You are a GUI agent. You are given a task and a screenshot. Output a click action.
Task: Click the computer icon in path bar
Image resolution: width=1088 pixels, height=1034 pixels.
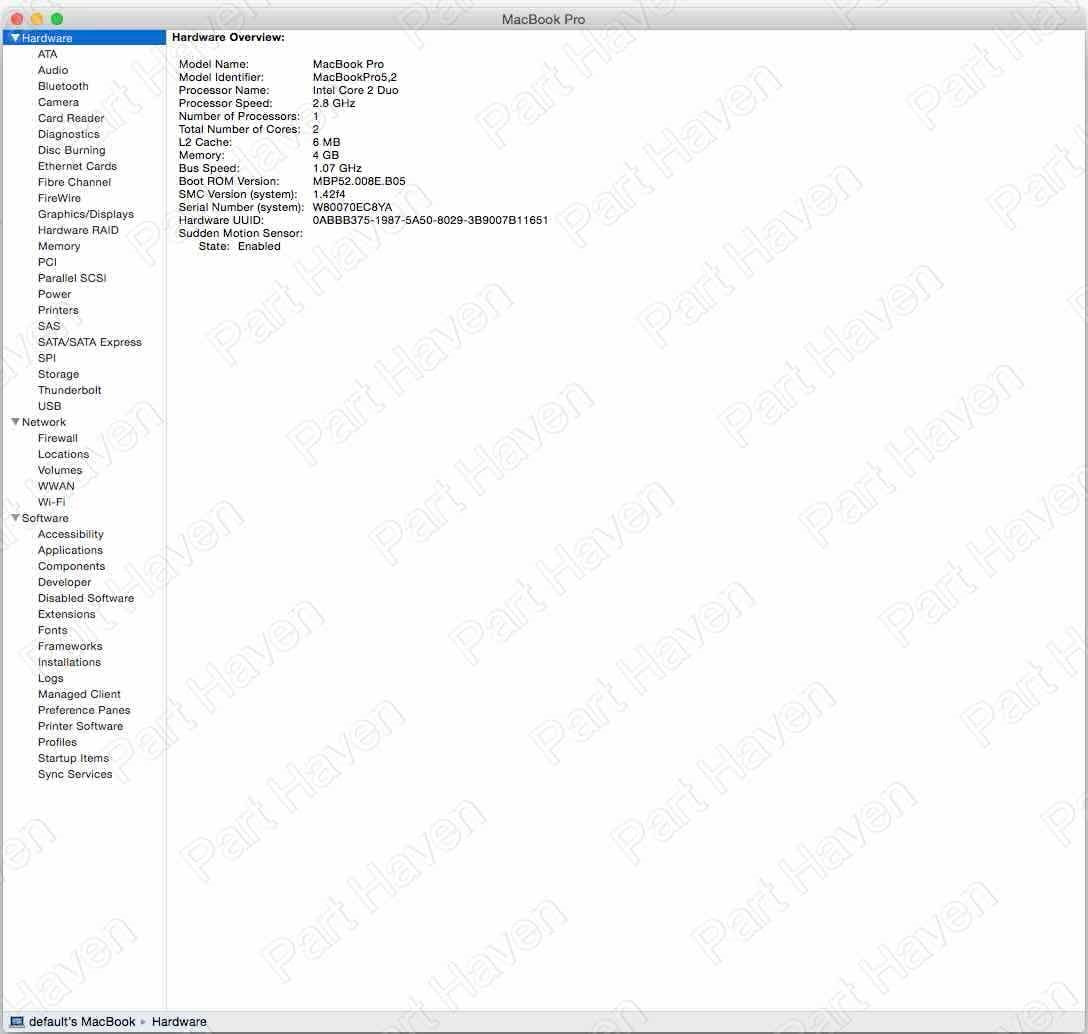17,1022
